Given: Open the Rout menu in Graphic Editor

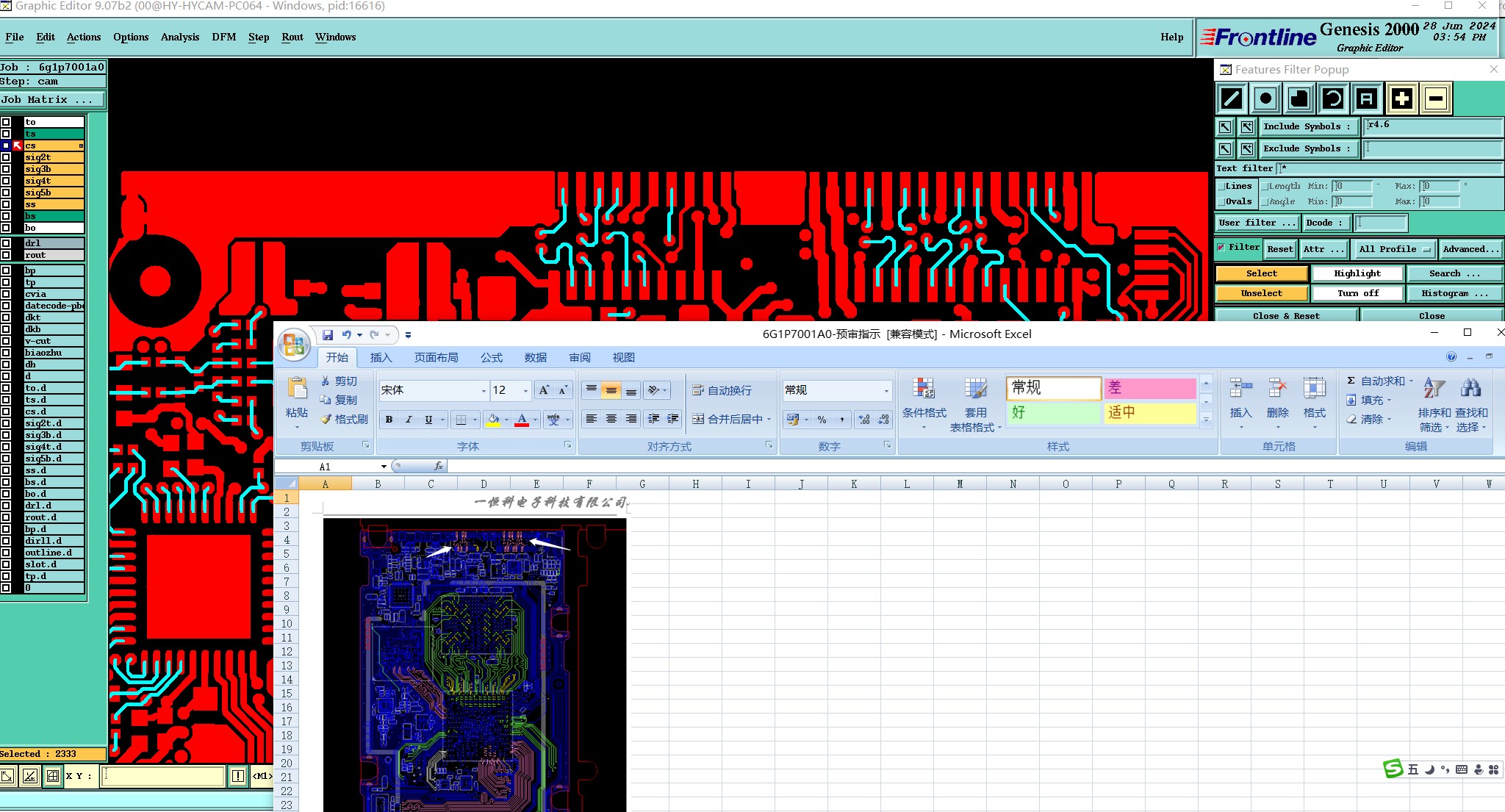Looking at the screenshot, I should 292,37.
